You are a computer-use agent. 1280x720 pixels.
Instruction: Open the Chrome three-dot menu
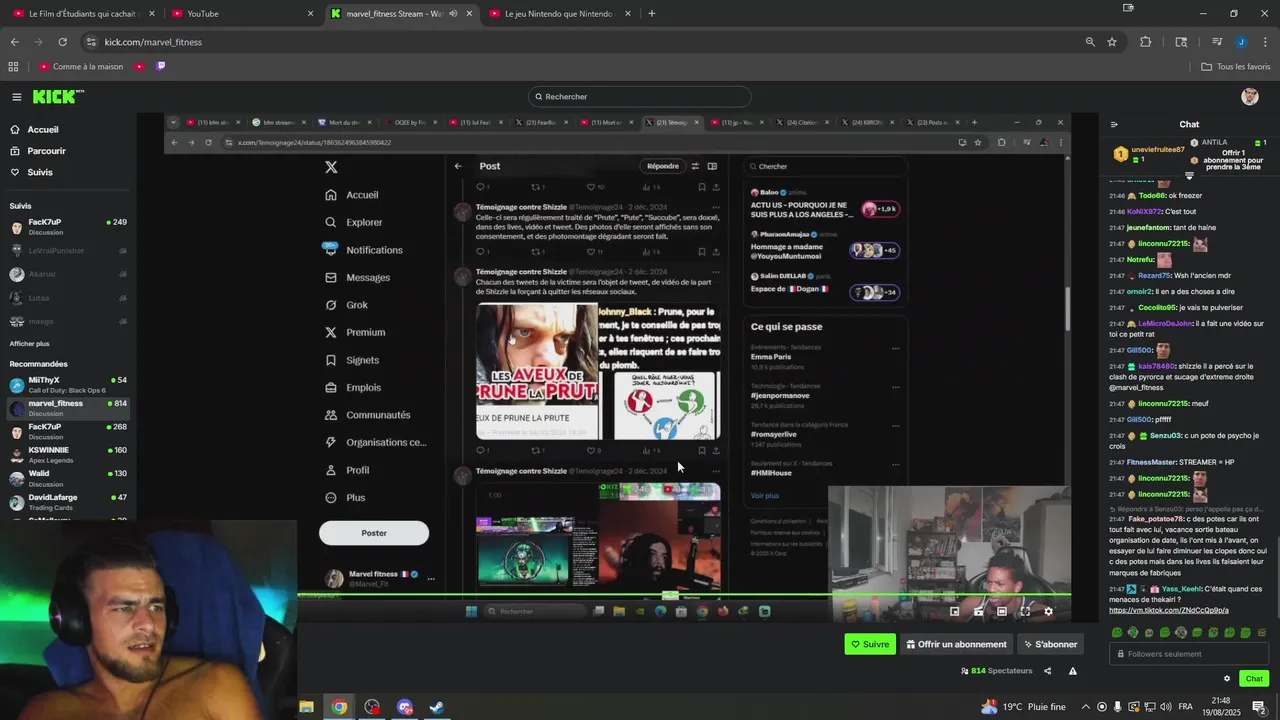pyautogui.click(x=1266, y=42)
